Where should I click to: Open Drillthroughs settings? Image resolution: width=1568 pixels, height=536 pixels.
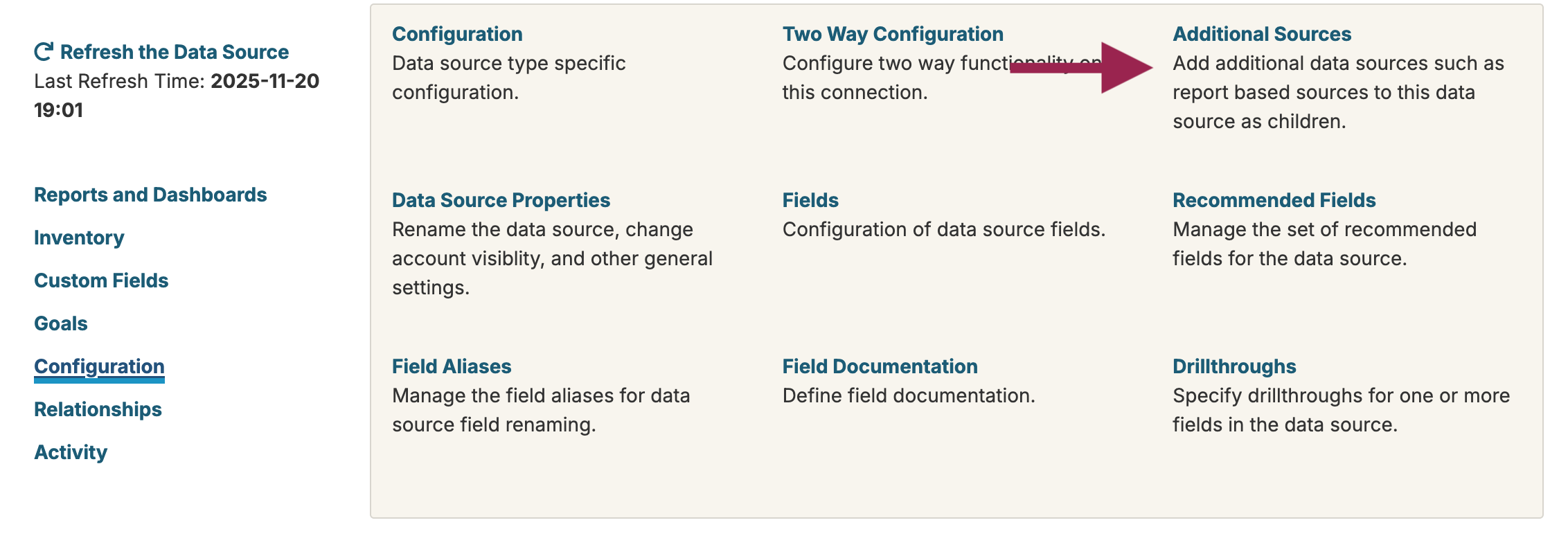[x=1234, y=366]
